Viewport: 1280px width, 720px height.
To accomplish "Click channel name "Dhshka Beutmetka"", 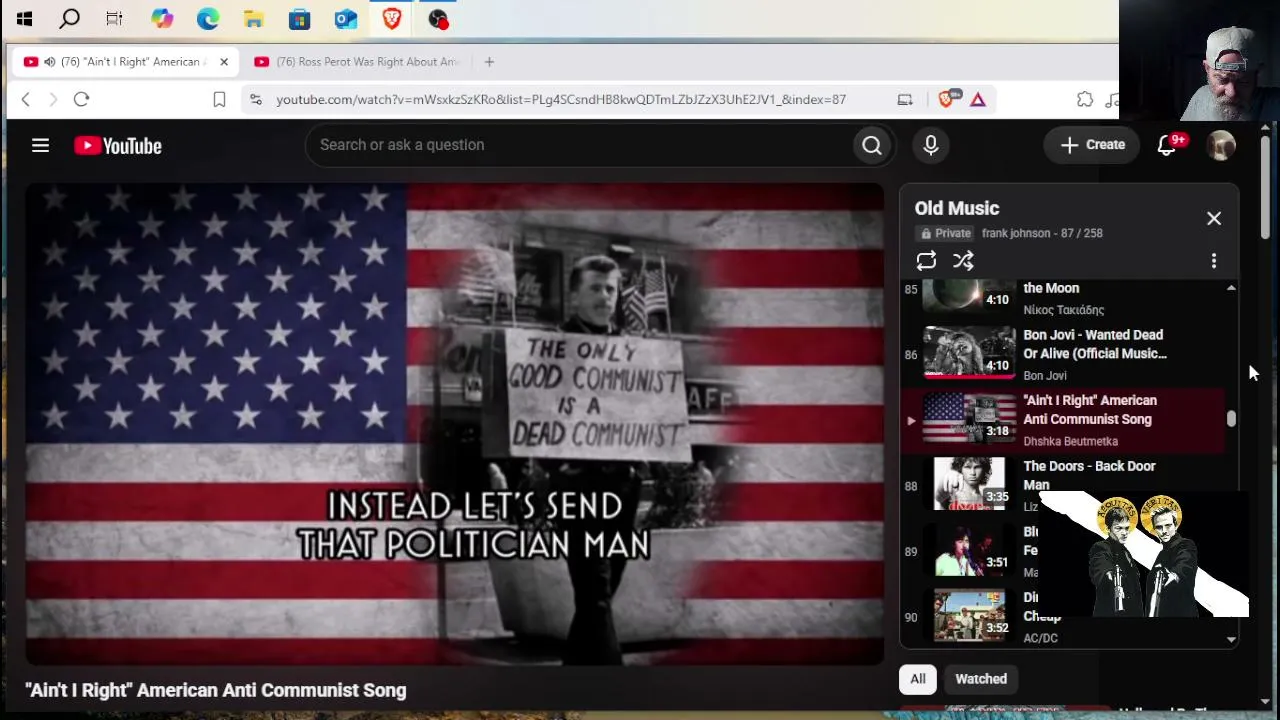I will click(x=1070, y=441).
